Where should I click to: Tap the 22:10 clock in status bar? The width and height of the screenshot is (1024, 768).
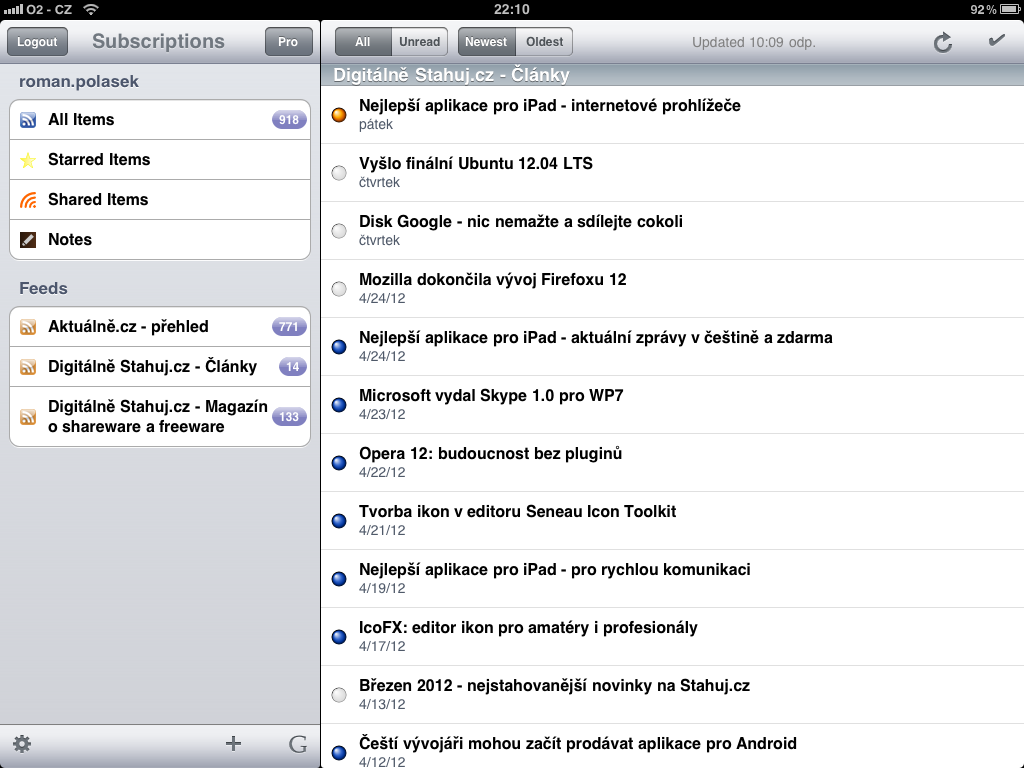point(511,9)
